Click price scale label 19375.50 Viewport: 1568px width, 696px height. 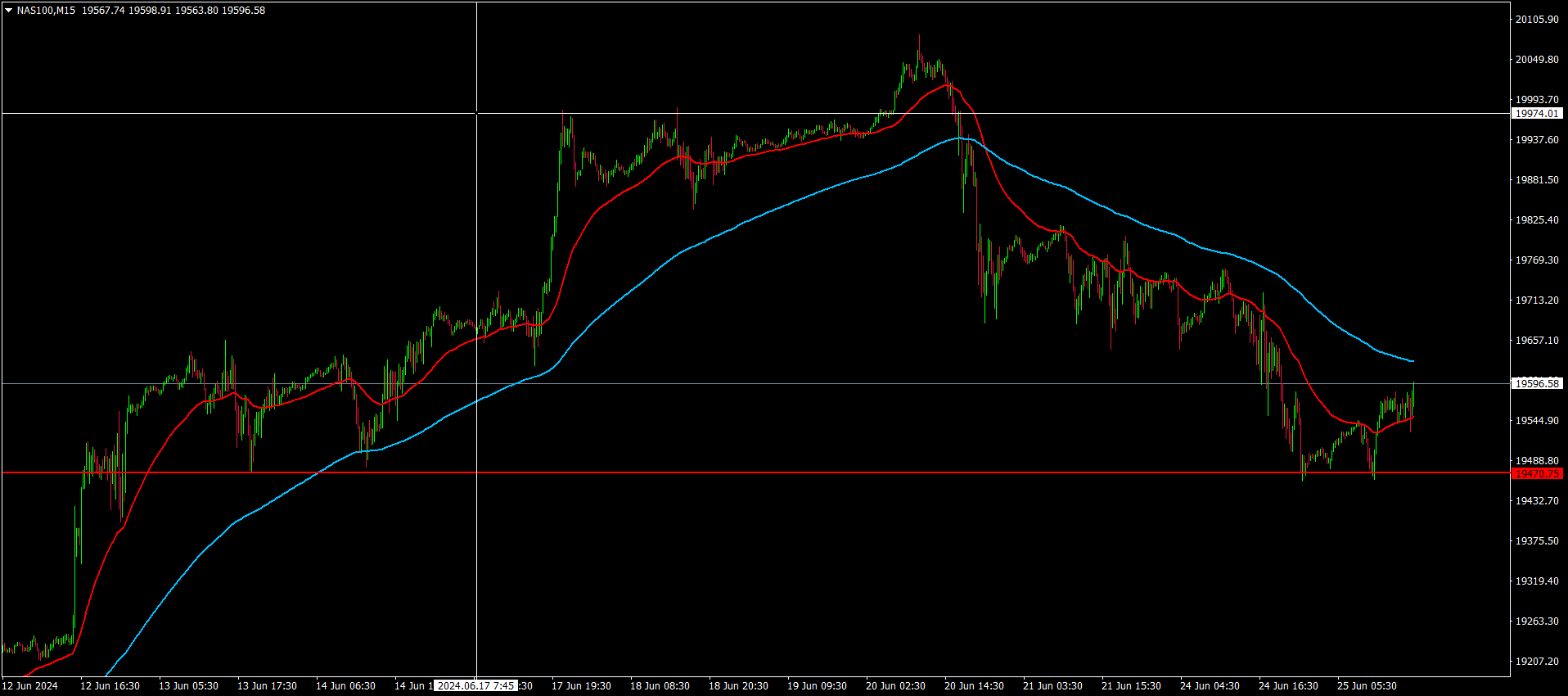tap(1537, 540)
